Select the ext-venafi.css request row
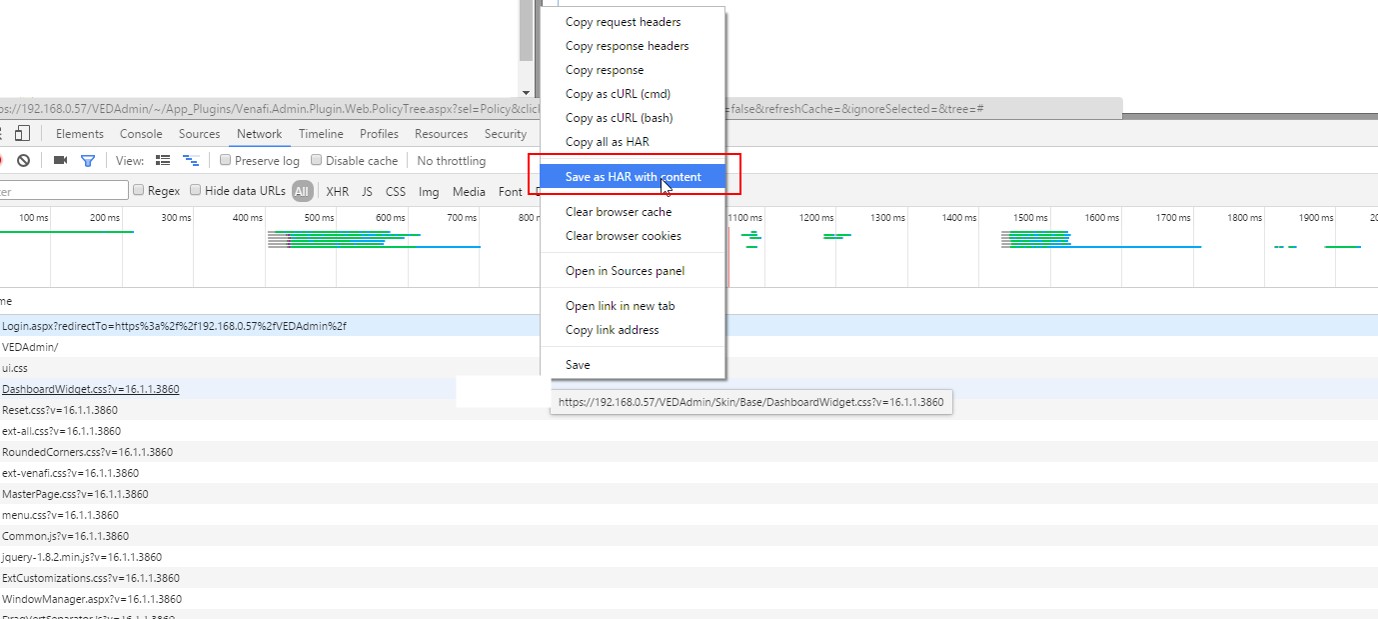1378x619 pixels. pyautogui.click(x=689, y=473)
